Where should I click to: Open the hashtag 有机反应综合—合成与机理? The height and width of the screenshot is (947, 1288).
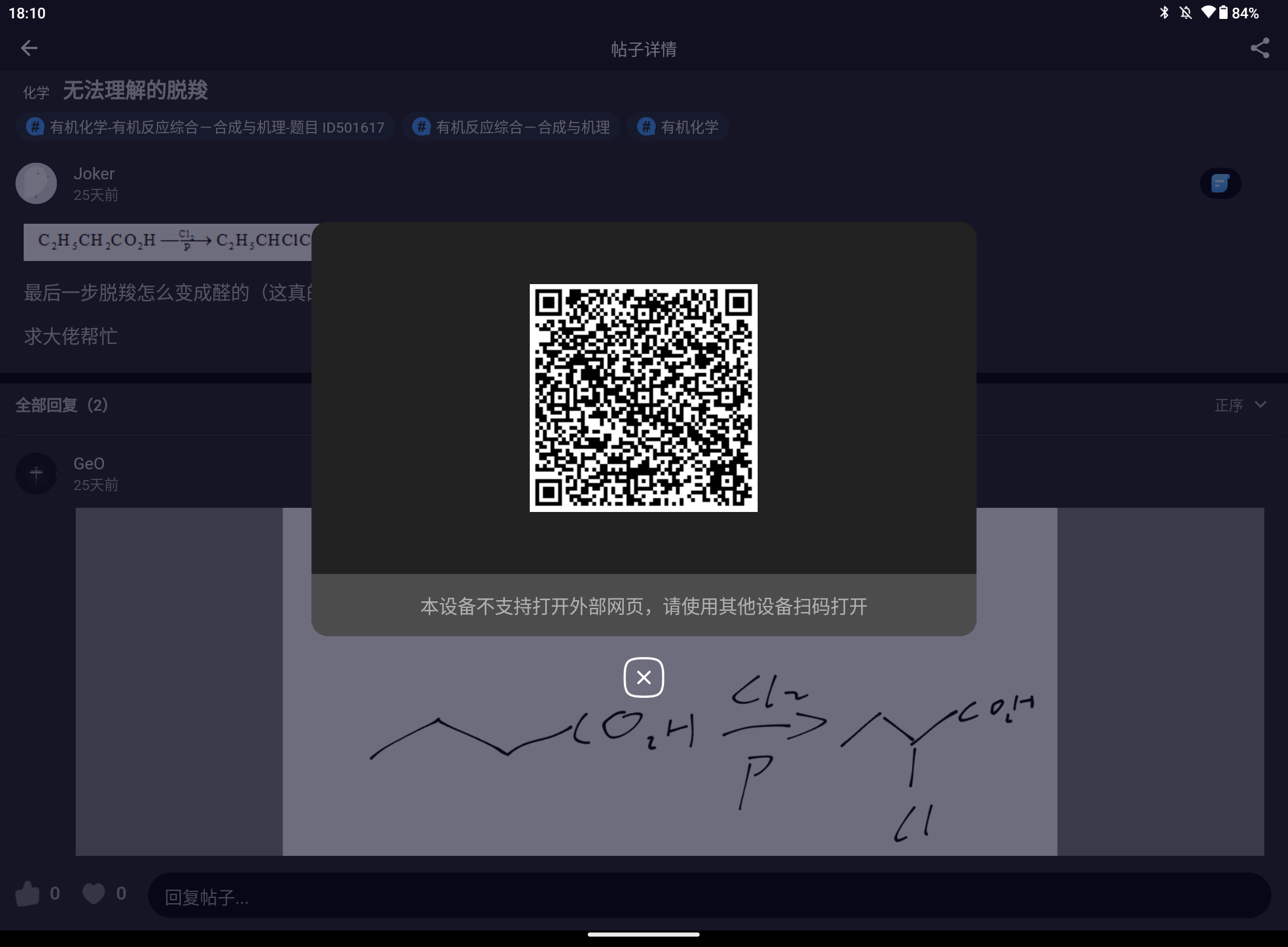511,127
